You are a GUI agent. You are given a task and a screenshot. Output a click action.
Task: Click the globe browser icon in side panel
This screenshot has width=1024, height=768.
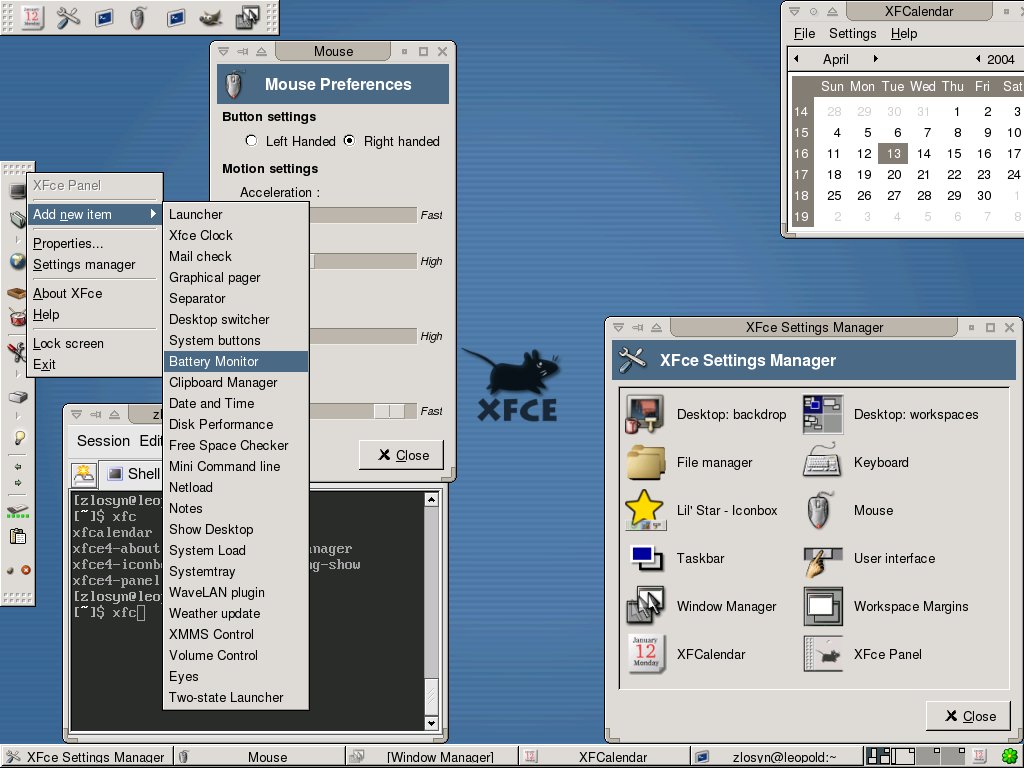click(17, 262)
